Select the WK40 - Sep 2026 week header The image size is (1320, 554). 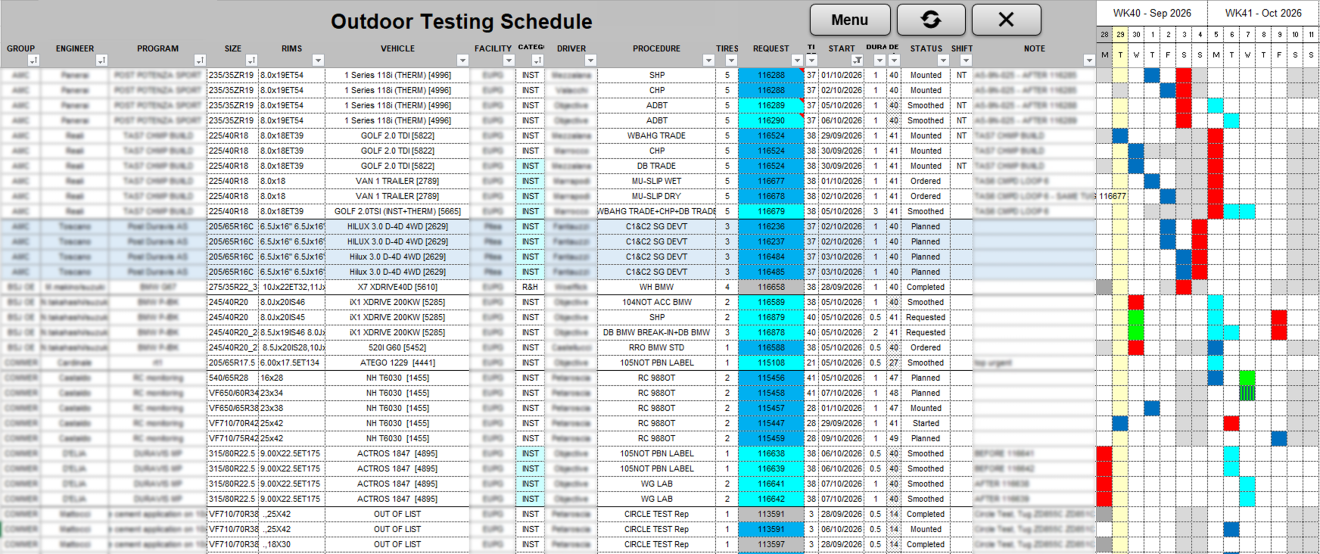1153,13
